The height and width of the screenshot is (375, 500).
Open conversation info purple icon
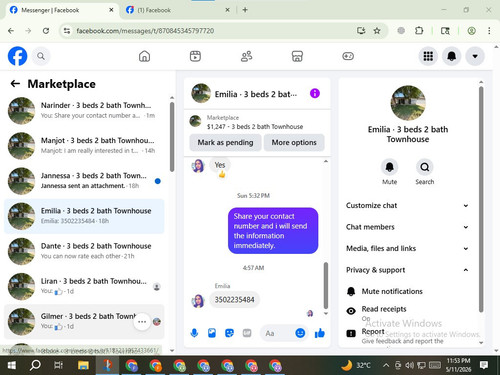pos(315,93)
